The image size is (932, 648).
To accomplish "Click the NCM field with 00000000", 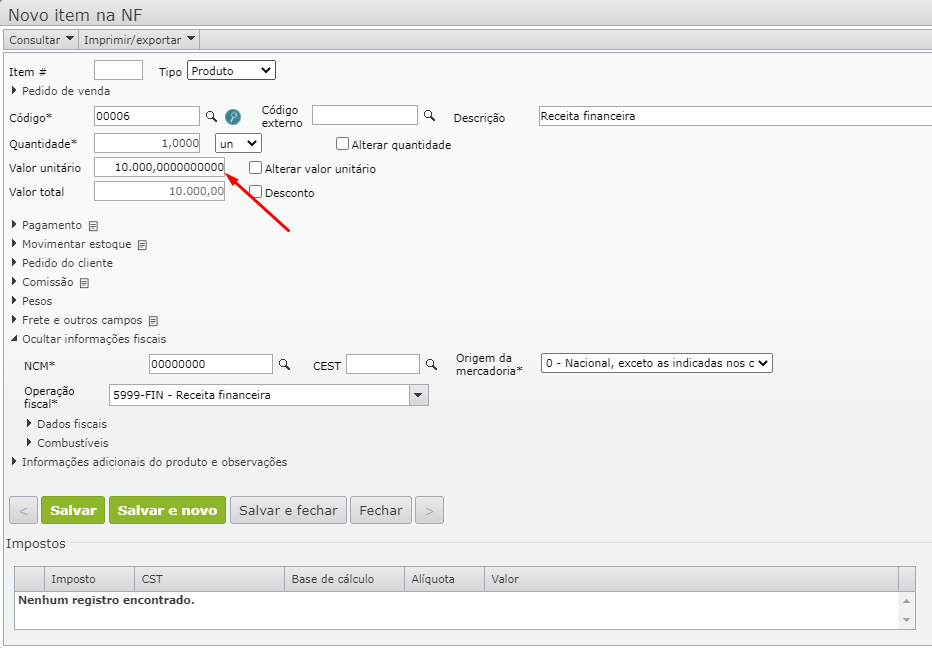I will point(211,364).
